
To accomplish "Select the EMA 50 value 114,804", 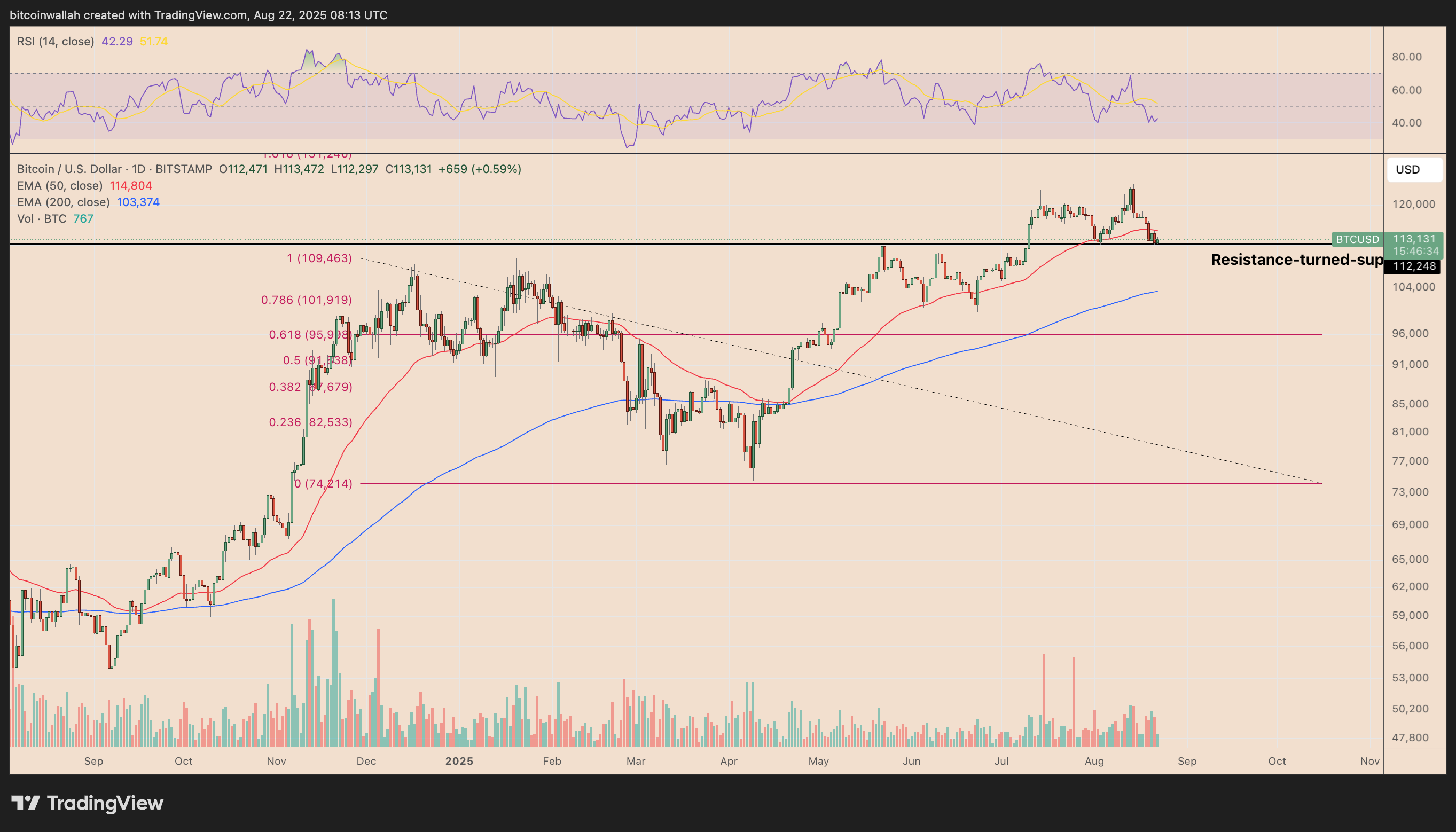I will [x=131, y=186].
